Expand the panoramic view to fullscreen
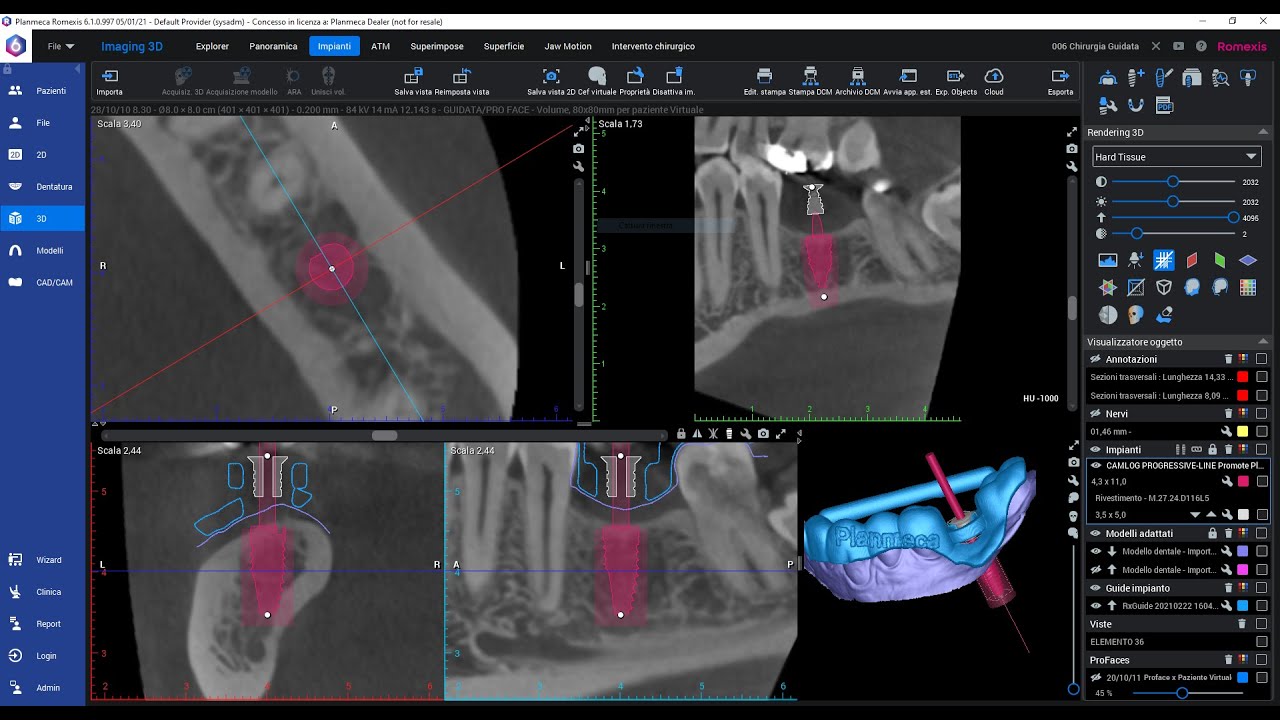Image resolution: width=1280 pixels, height=720 pixels. point(1072,132)
